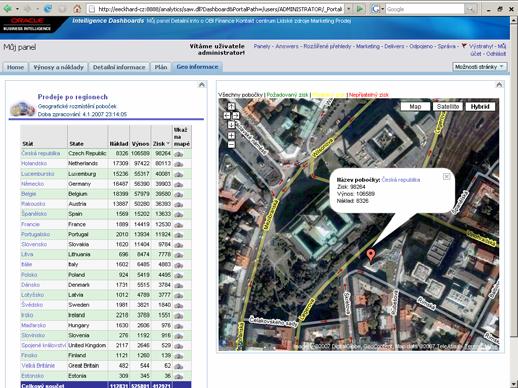Show Netherlands row map icon
This screenshot has width=518, height=388.
[x=179, y=164]
